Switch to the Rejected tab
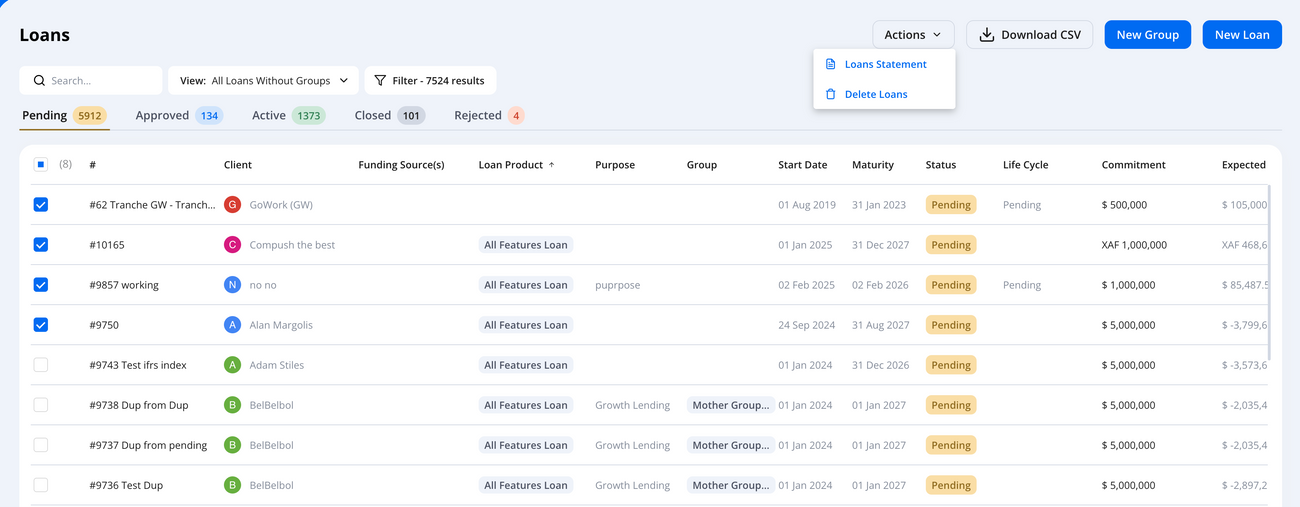This screenshot has height=507, width=1300. tap(489, 115)
